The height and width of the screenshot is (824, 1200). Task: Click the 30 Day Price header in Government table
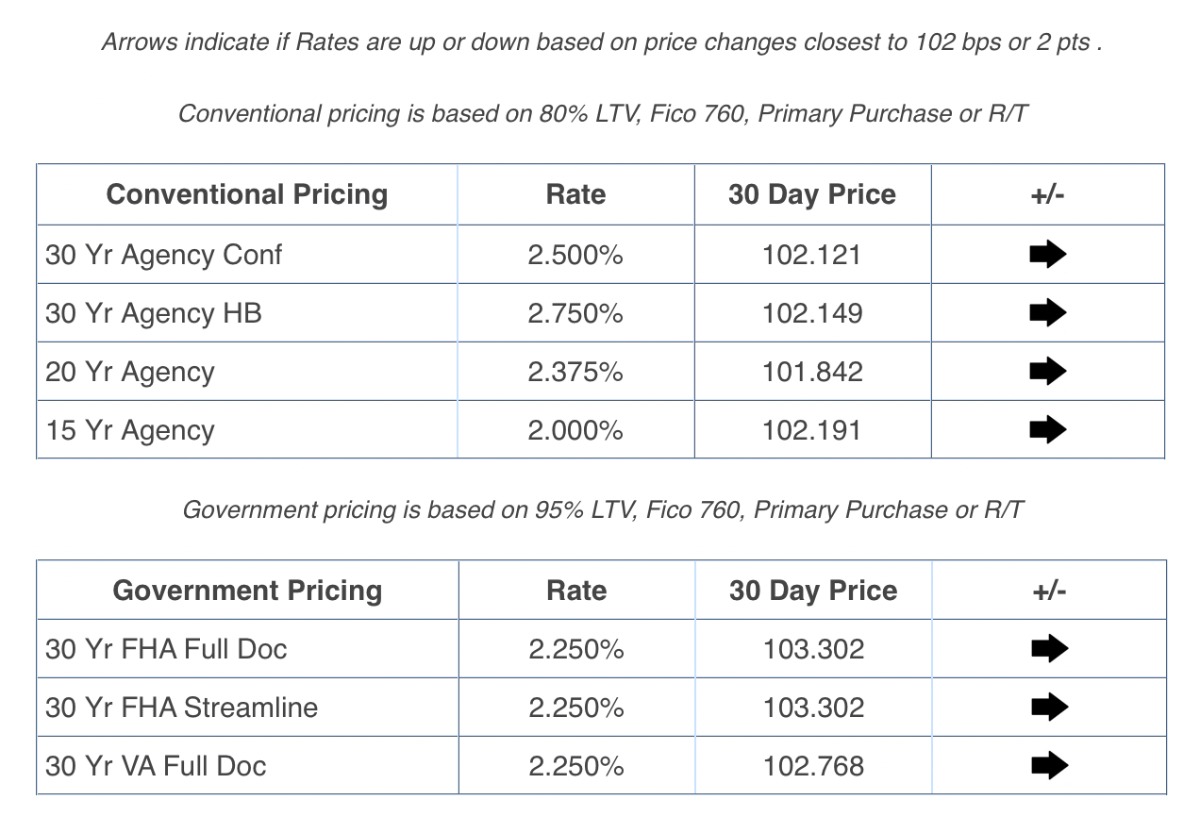click(x=813, y=590)
